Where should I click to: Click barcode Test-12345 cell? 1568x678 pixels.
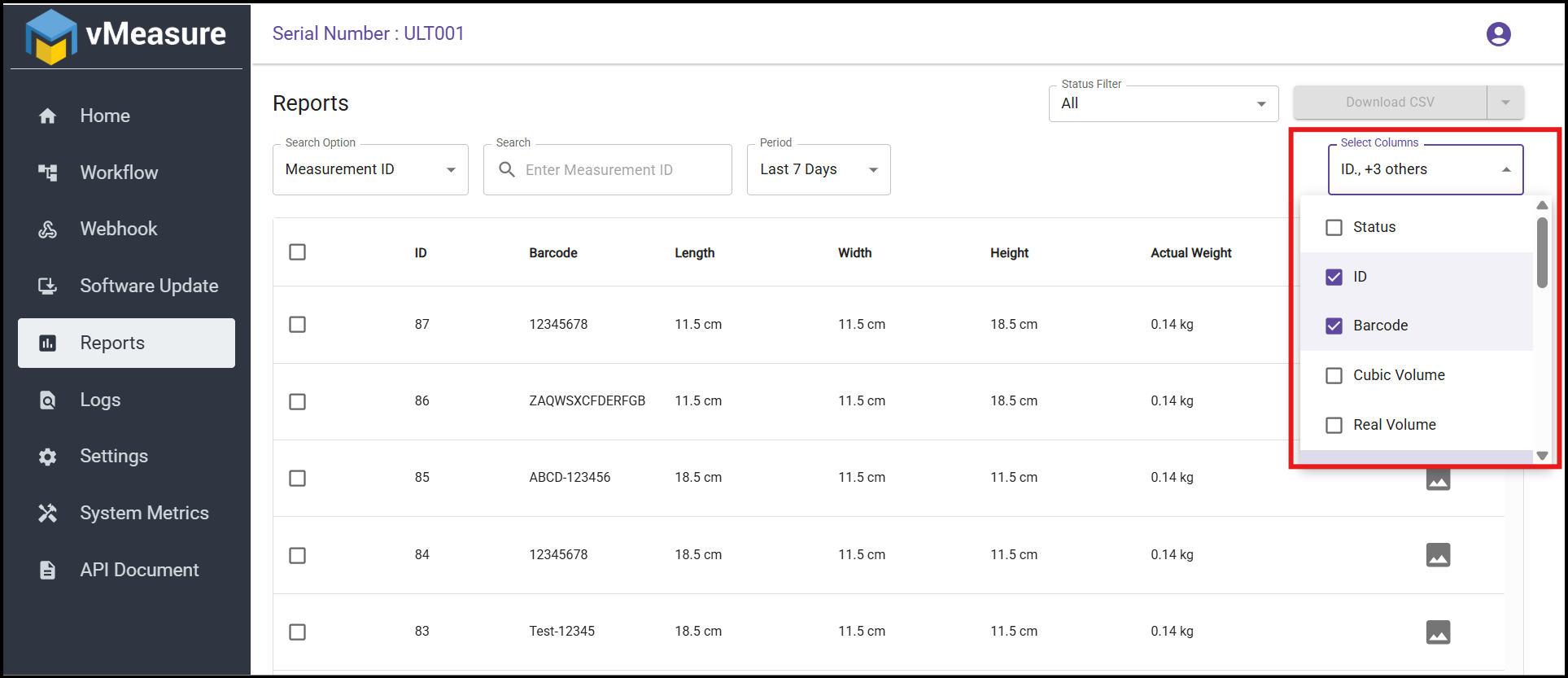(x=562, y=632)
